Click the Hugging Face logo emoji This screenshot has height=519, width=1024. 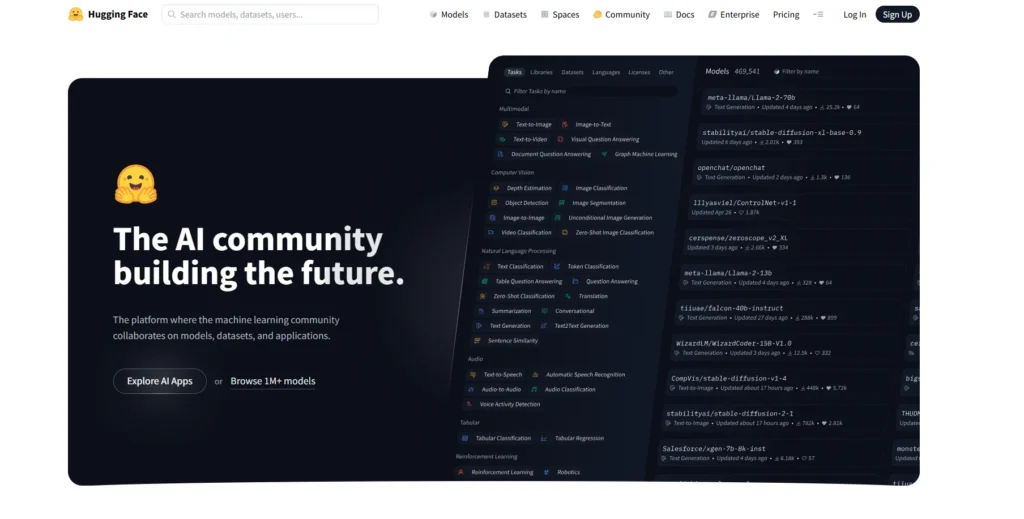tap(76, 14)
